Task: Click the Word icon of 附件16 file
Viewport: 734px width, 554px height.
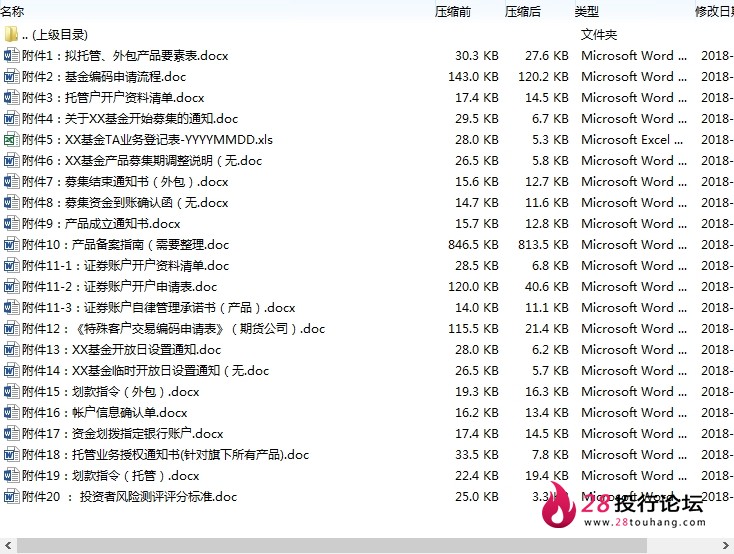Action: pyautogui.click(x=11, y=413)
